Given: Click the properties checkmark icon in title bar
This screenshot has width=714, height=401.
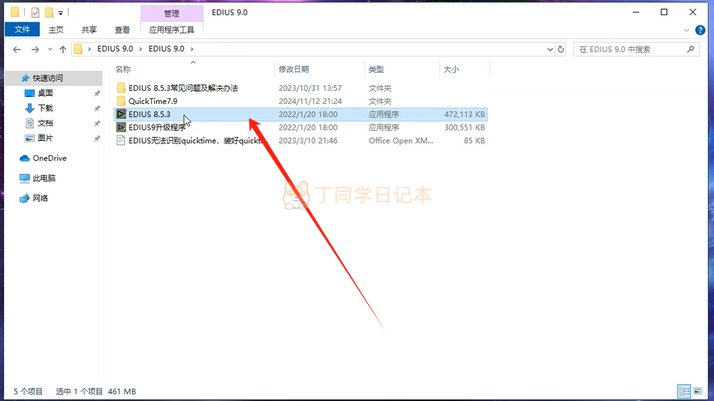Looking at the screenshot, I should point(35,13).
